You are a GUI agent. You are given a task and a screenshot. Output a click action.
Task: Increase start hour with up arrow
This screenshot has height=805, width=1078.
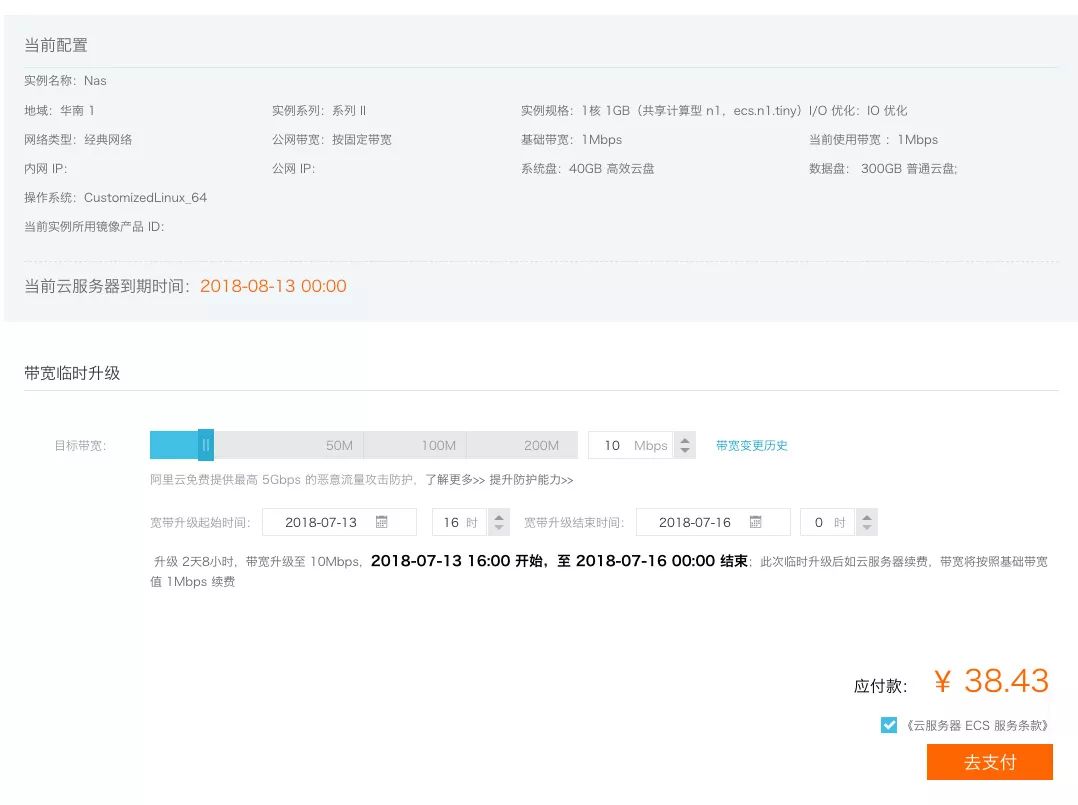pyautogui.click(x=499, y=517)
